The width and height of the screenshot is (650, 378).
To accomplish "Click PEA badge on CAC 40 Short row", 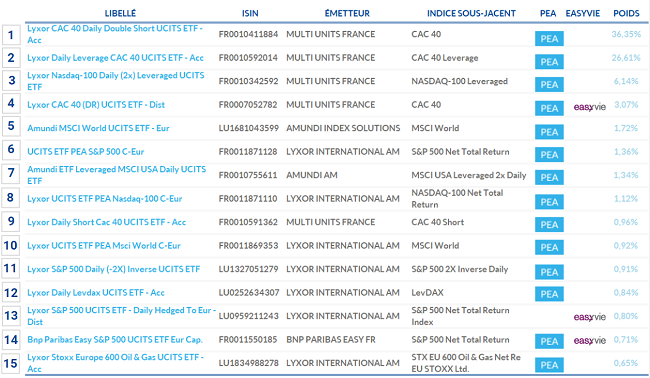I will click(x=549, y=225).
